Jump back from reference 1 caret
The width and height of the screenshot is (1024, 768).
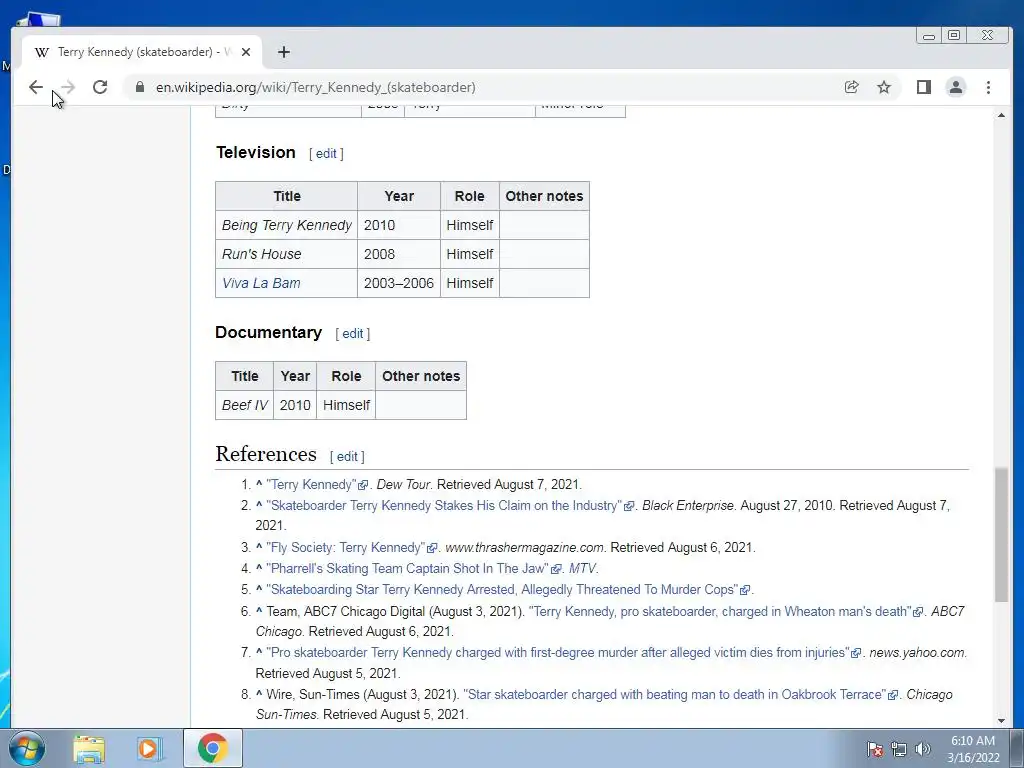point(259,485)
